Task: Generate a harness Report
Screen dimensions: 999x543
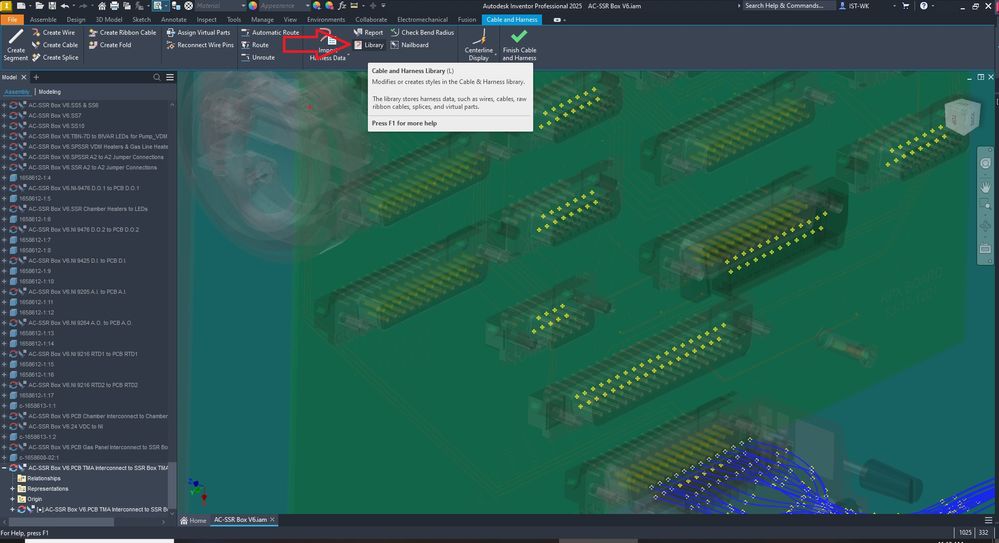Action: point(368,33)
